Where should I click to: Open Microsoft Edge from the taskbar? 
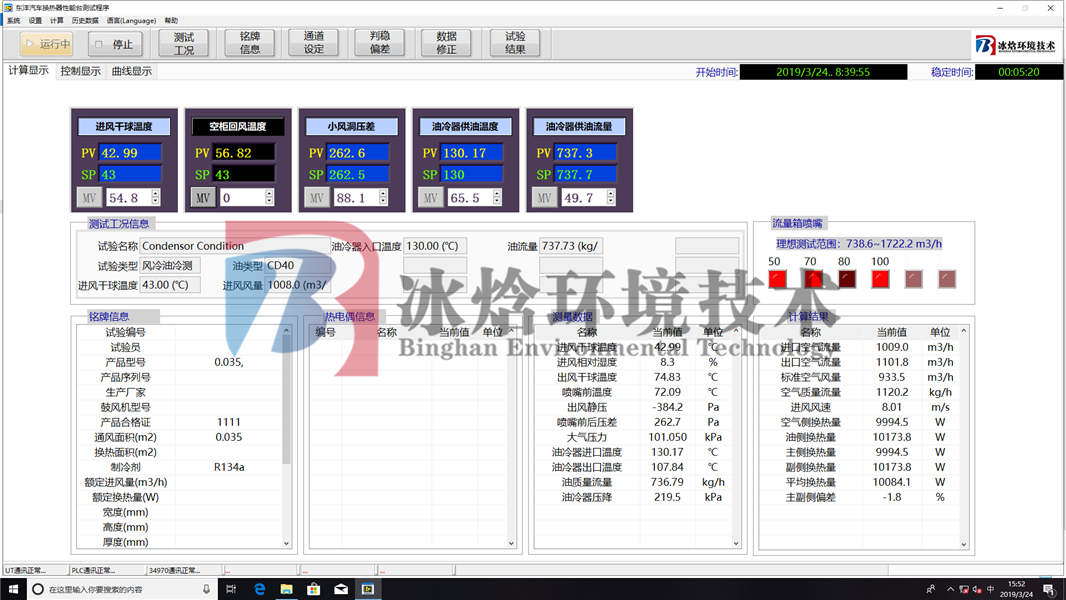tap(260, 589)
